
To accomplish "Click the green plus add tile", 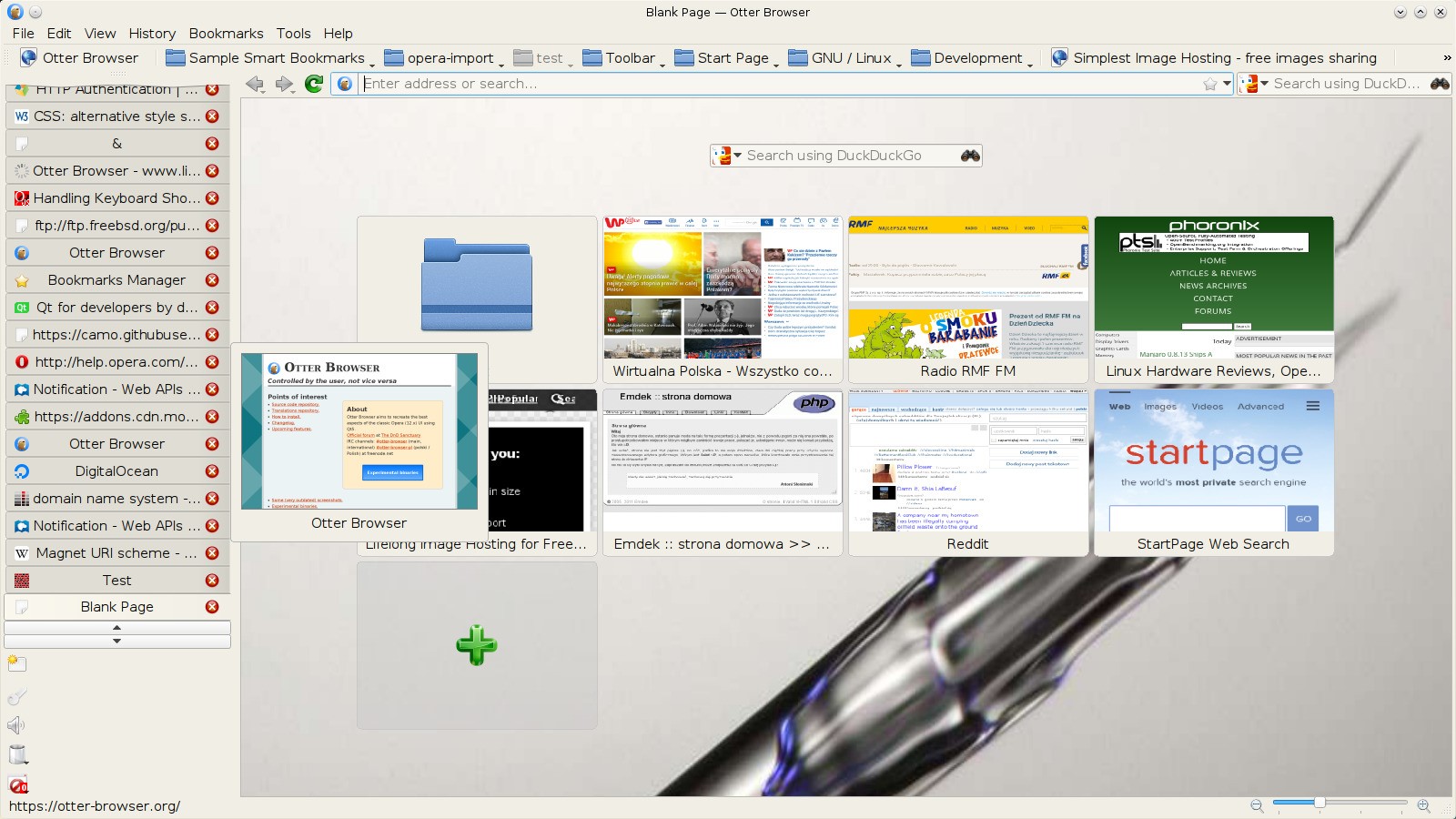I will (x=477, y=645).
